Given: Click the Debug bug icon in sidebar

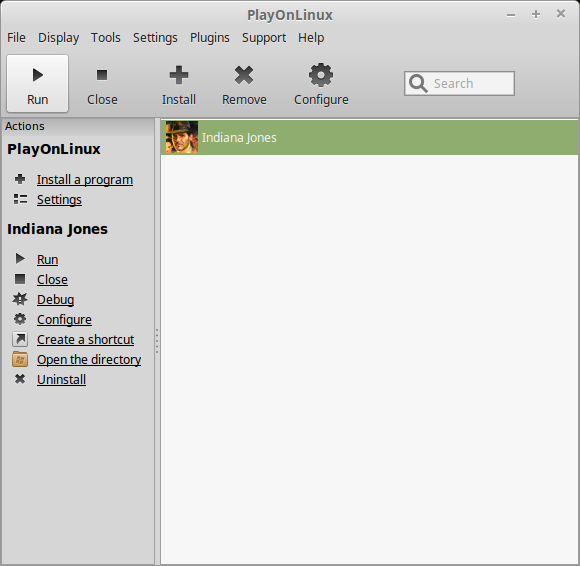Looking at the screenshot, I should pyautogui.click(x=20, y=299).
